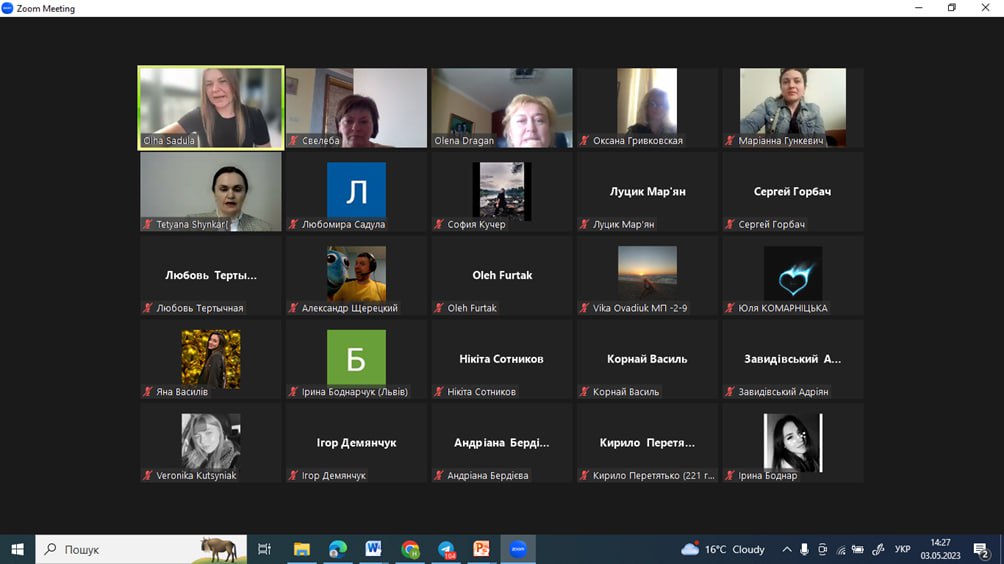This screenshot has width=1004, height=564.
Task: Click the taskbar clock showing 14:27
Action: coord(940,549)
